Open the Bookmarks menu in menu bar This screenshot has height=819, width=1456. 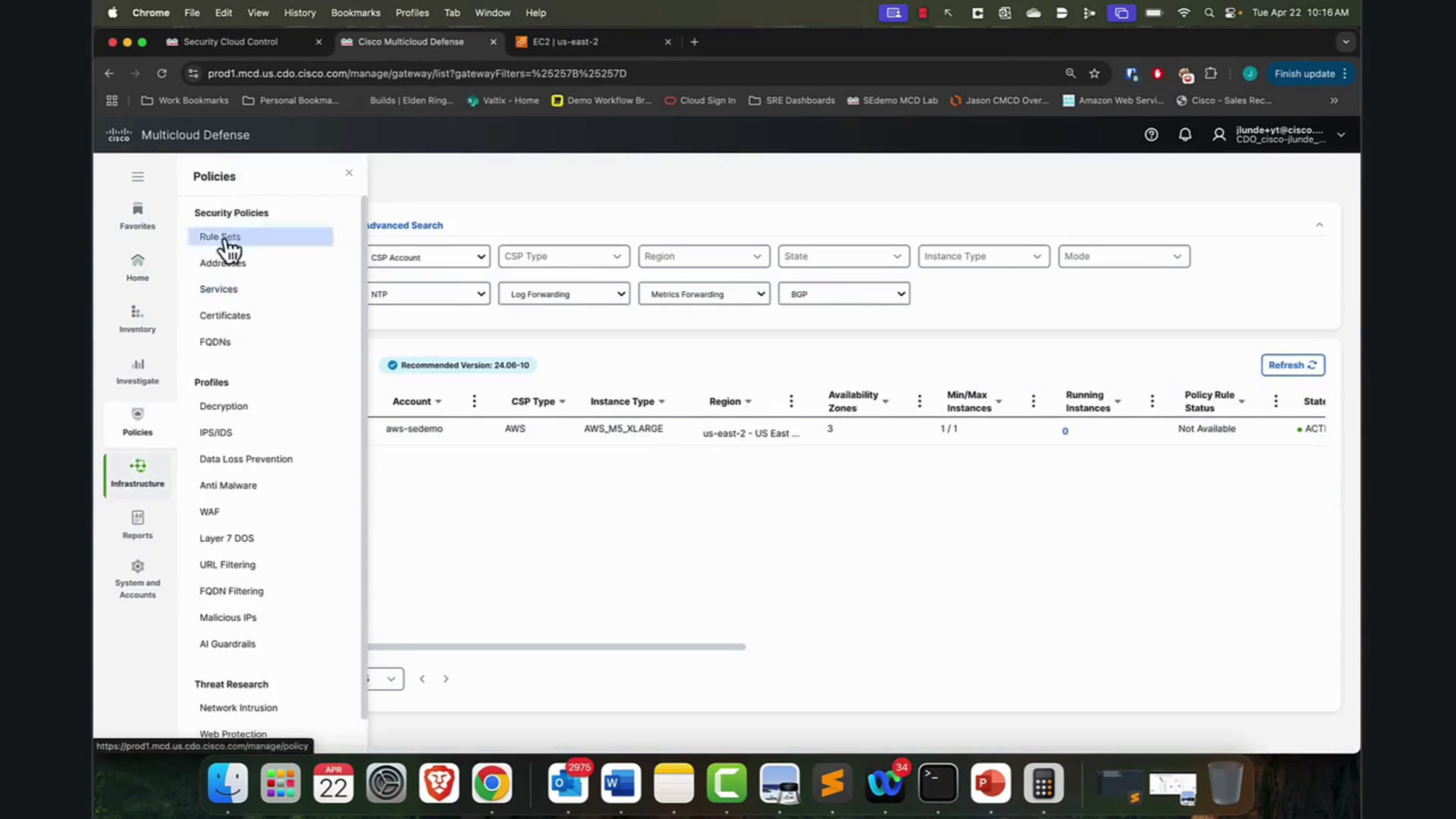[x=356, y=13]
